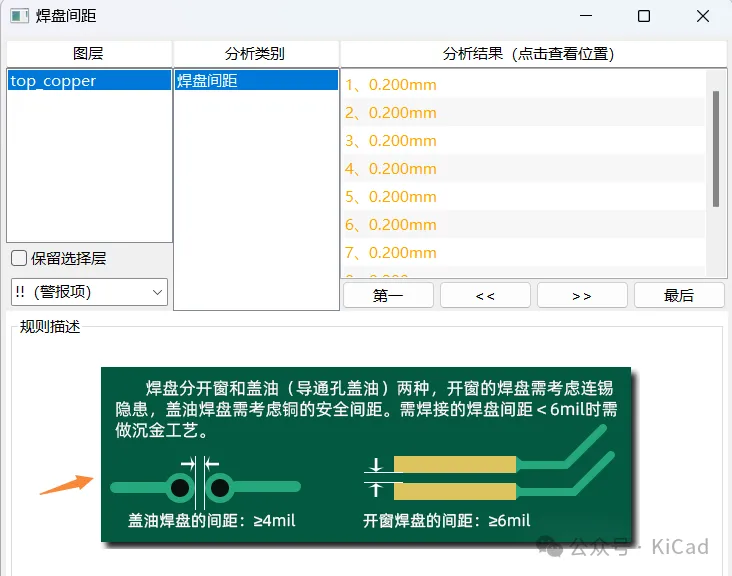This screenshot has width=732, height=576.
Task: Go to next result with >> button
Action: tap(582, 295)
